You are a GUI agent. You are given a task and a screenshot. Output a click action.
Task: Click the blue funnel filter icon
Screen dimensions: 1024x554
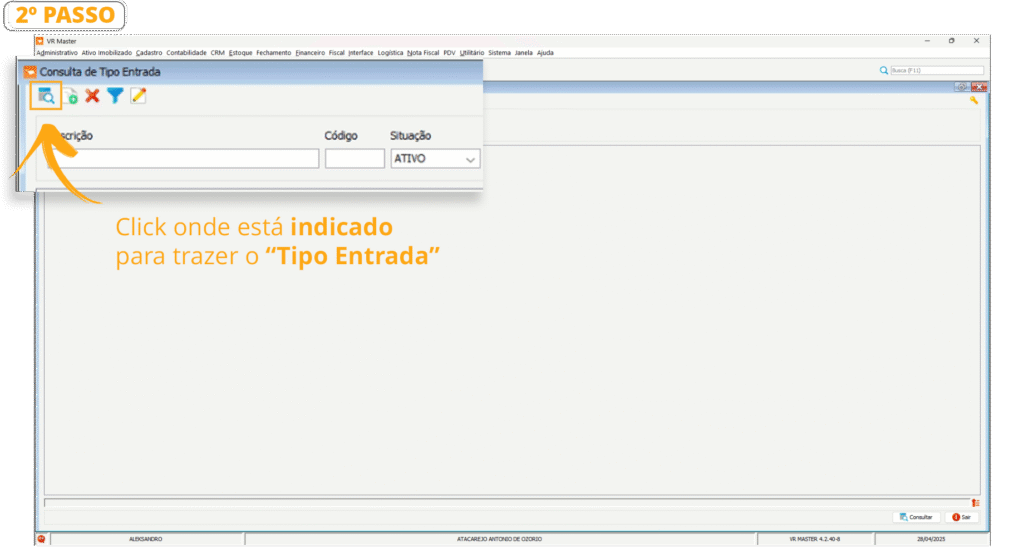pos(115,96)
